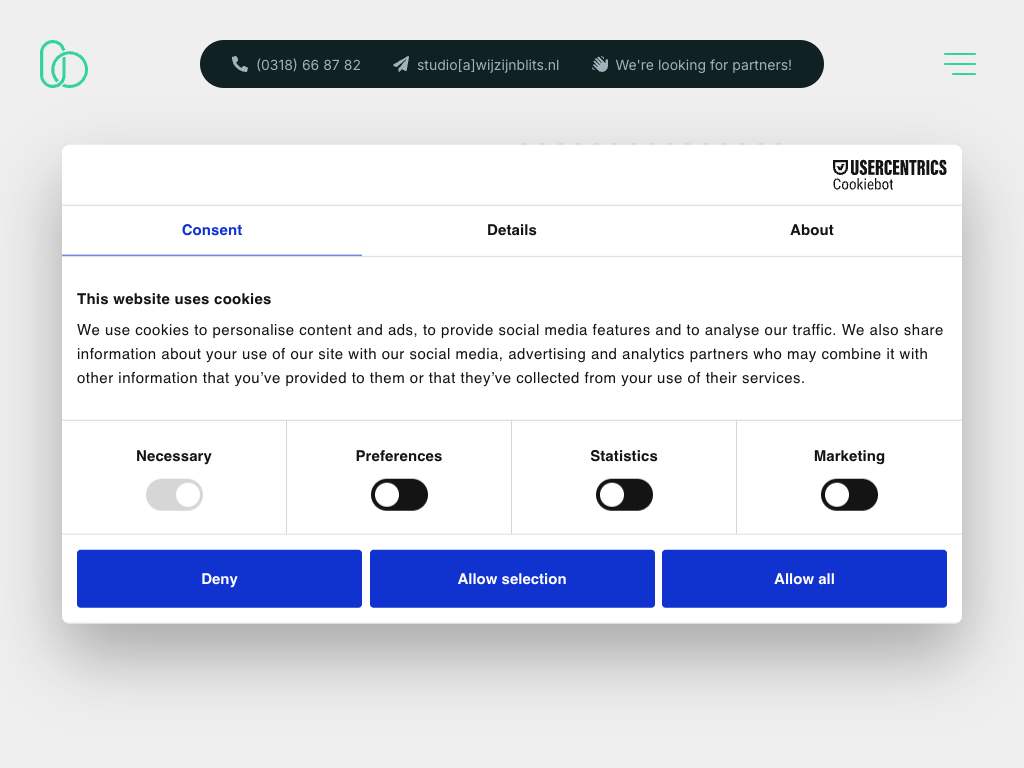Enable the Statistics cookies switch

[624, 495]
